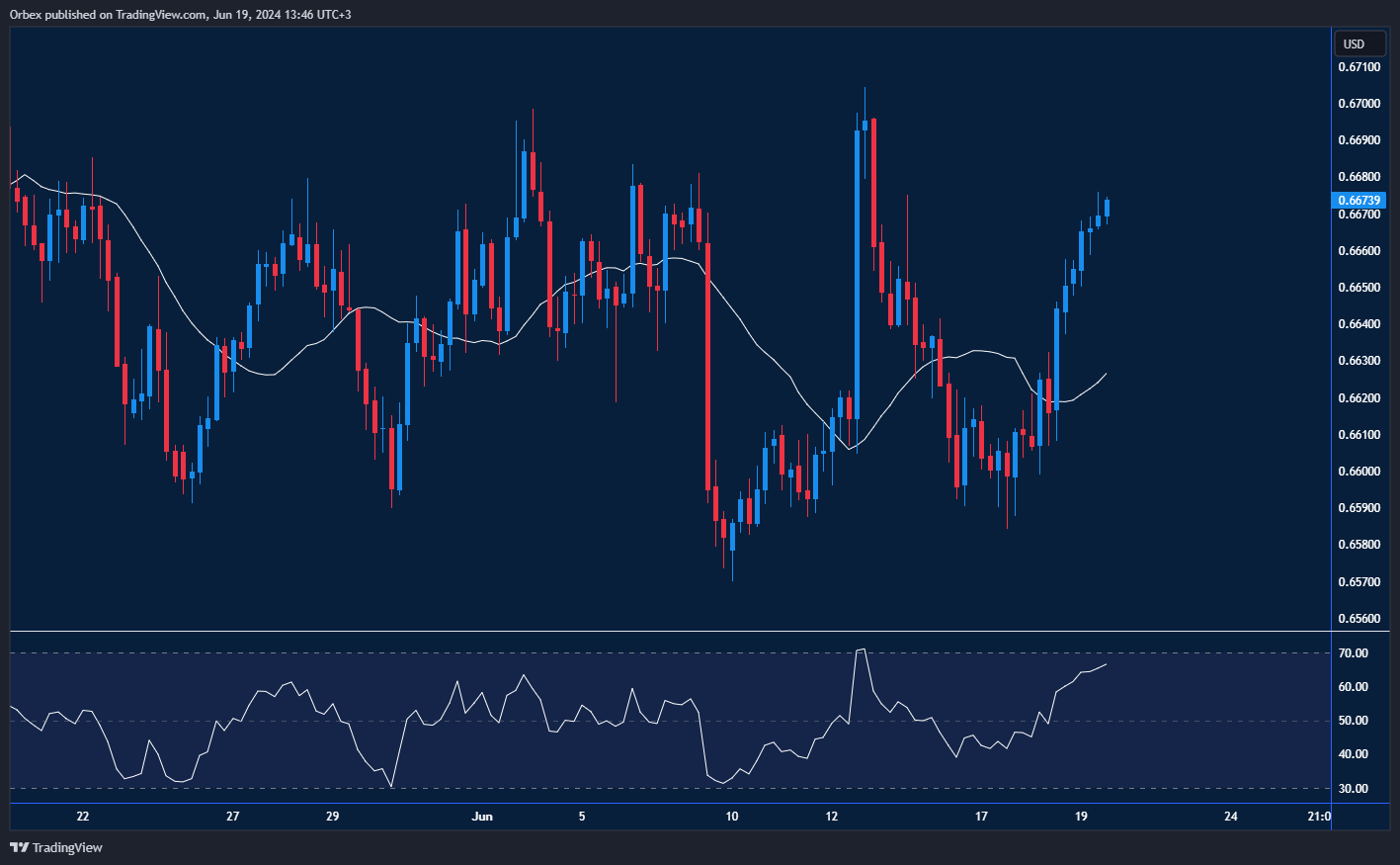This screenshot has height=865, width=1400.
Task: Click the Orbex published on TradingView.com header text
Action: coord(180,14)
